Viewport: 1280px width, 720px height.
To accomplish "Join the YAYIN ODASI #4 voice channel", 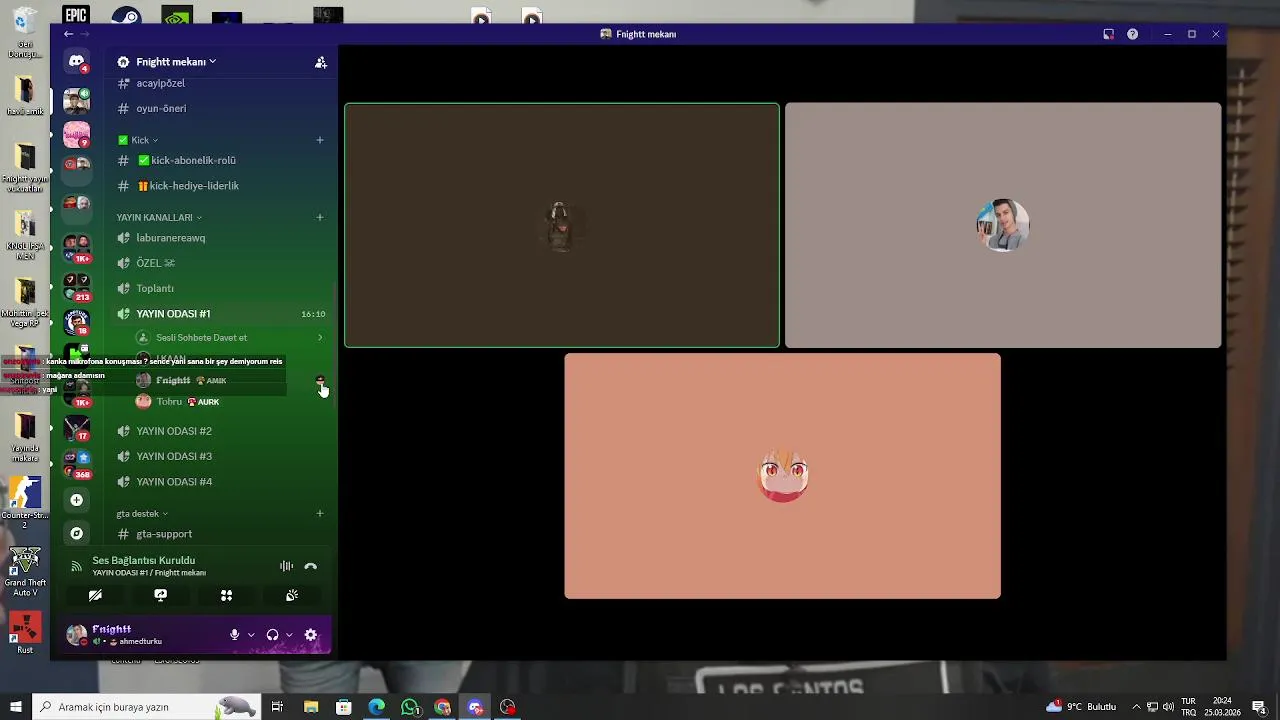I will 174,482.
